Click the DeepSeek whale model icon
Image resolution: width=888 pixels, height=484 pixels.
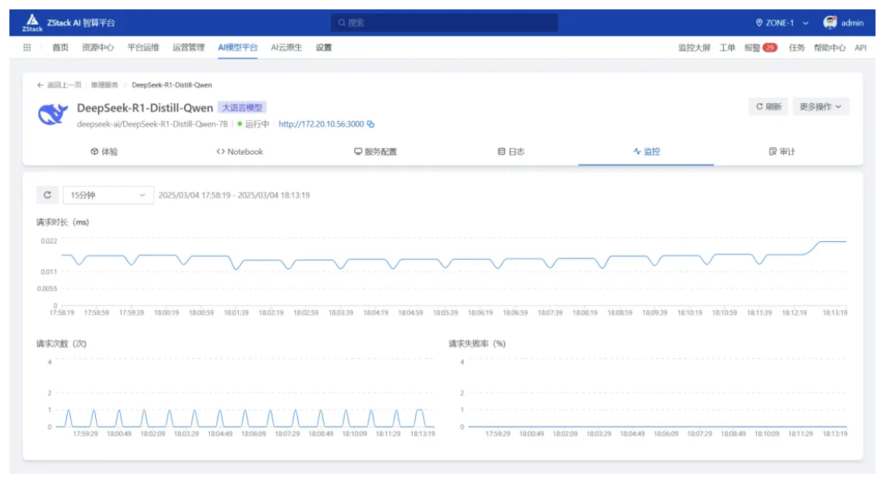[x=52, y=115]
